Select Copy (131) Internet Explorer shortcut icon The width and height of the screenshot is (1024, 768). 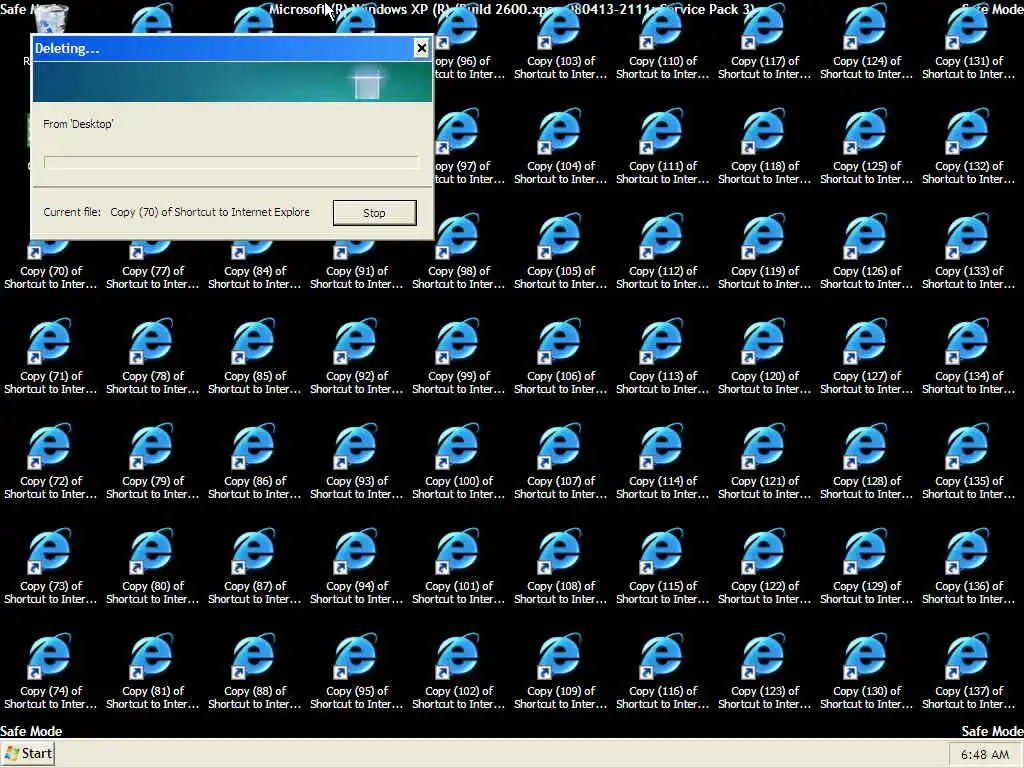coord(967,27)
